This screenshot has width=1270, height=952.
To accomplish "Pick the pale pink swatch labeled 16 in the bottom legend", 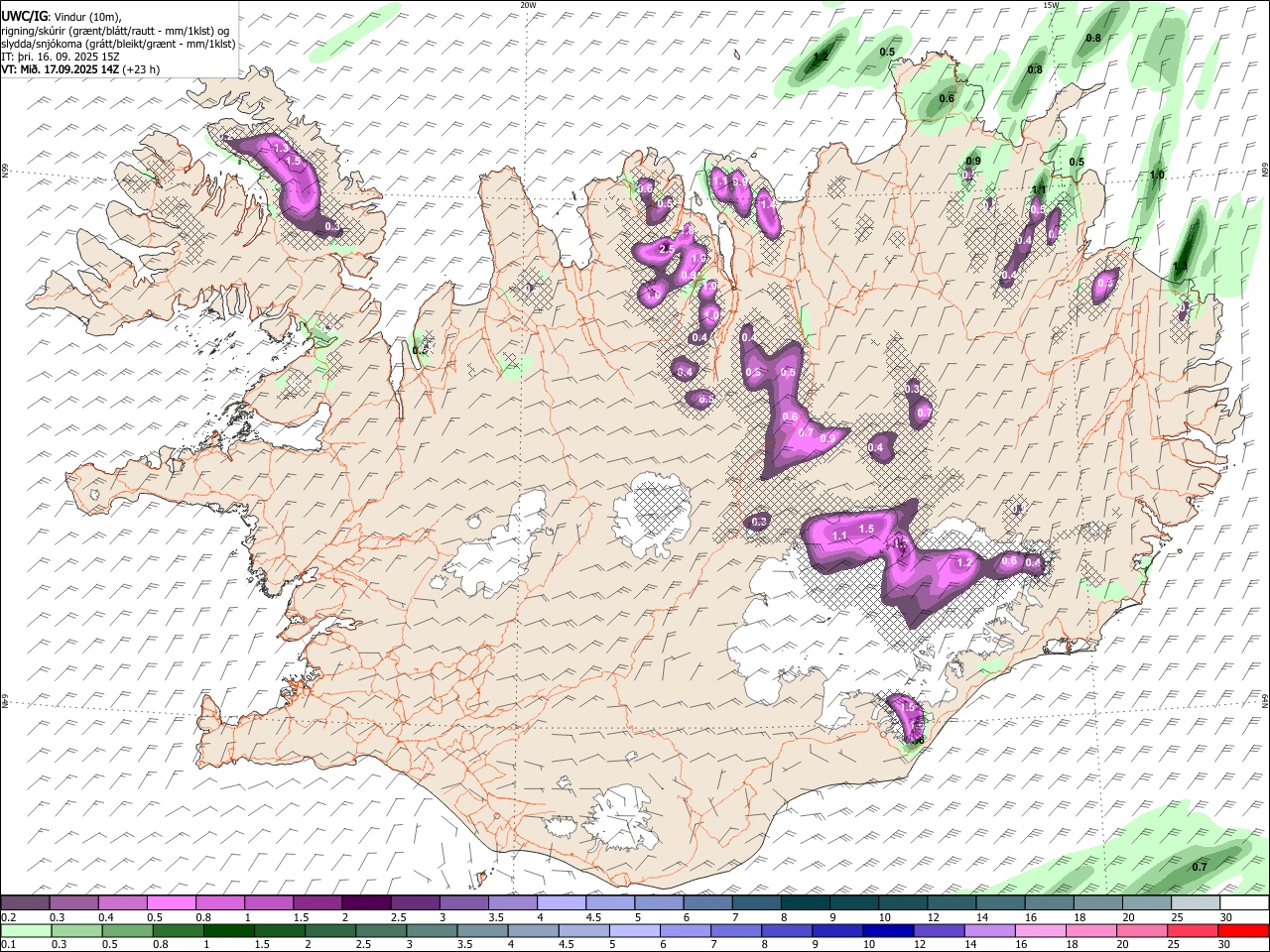I will tap(1041, 931).
